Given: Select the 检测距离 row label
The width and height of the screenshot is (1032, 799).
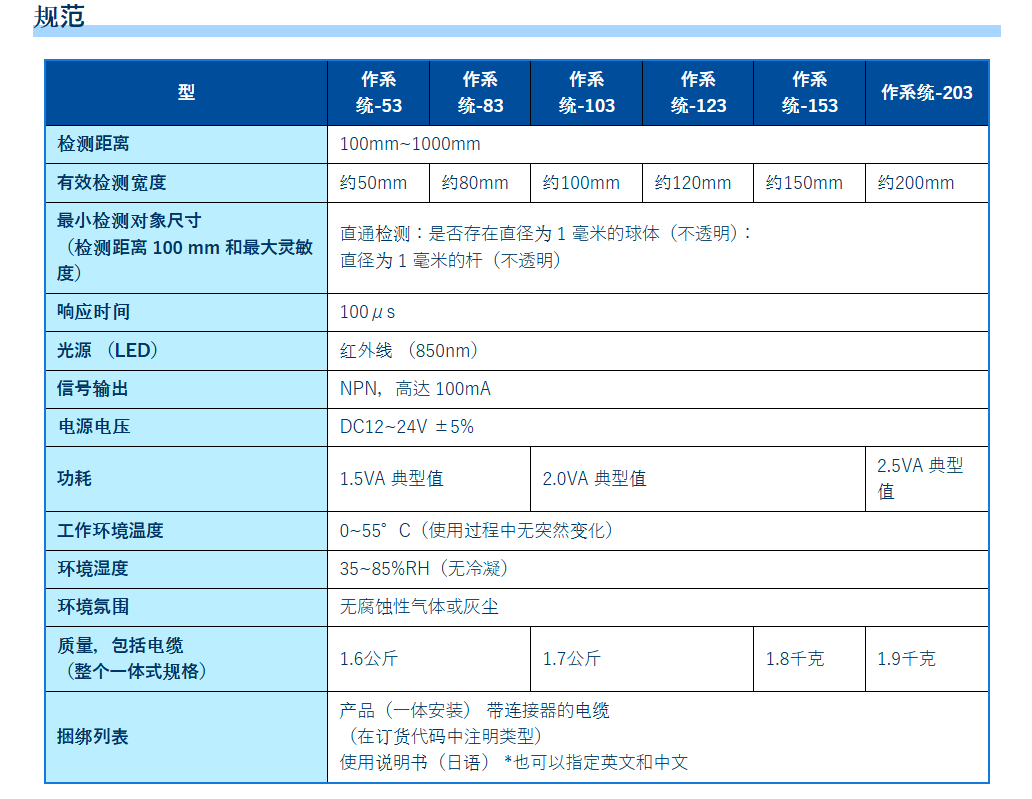Looking at the screenshot, I should click(94, 144).
